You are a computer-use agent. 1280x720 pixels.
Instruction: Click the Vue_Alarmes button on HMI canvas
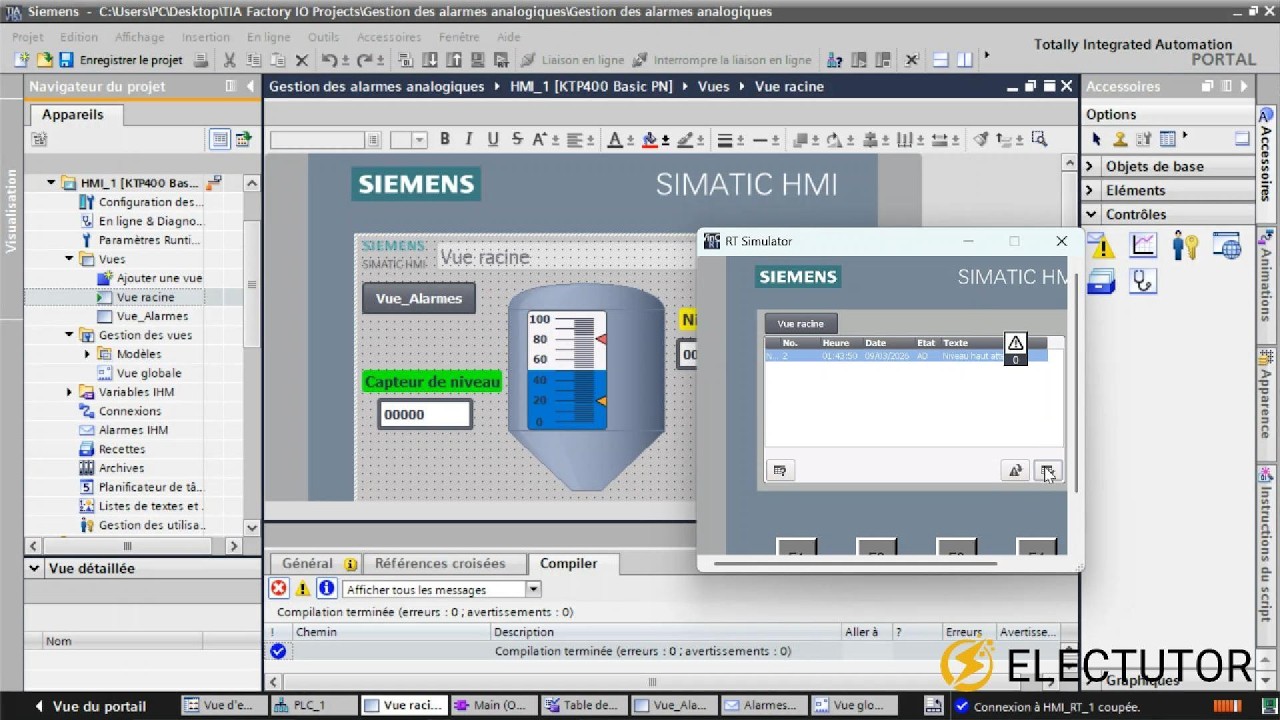point(419,298)
